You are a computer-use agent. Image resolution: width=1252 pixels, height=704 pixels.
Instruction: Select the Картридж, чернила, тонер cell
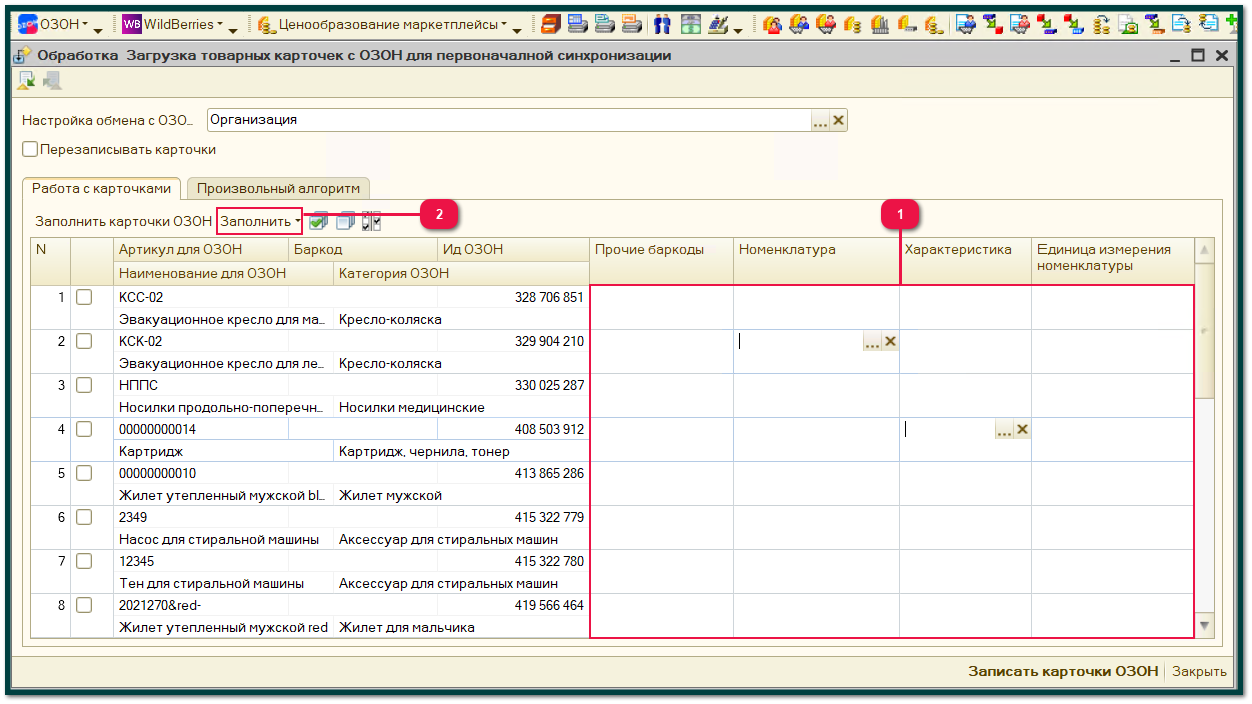click(461, 452)
